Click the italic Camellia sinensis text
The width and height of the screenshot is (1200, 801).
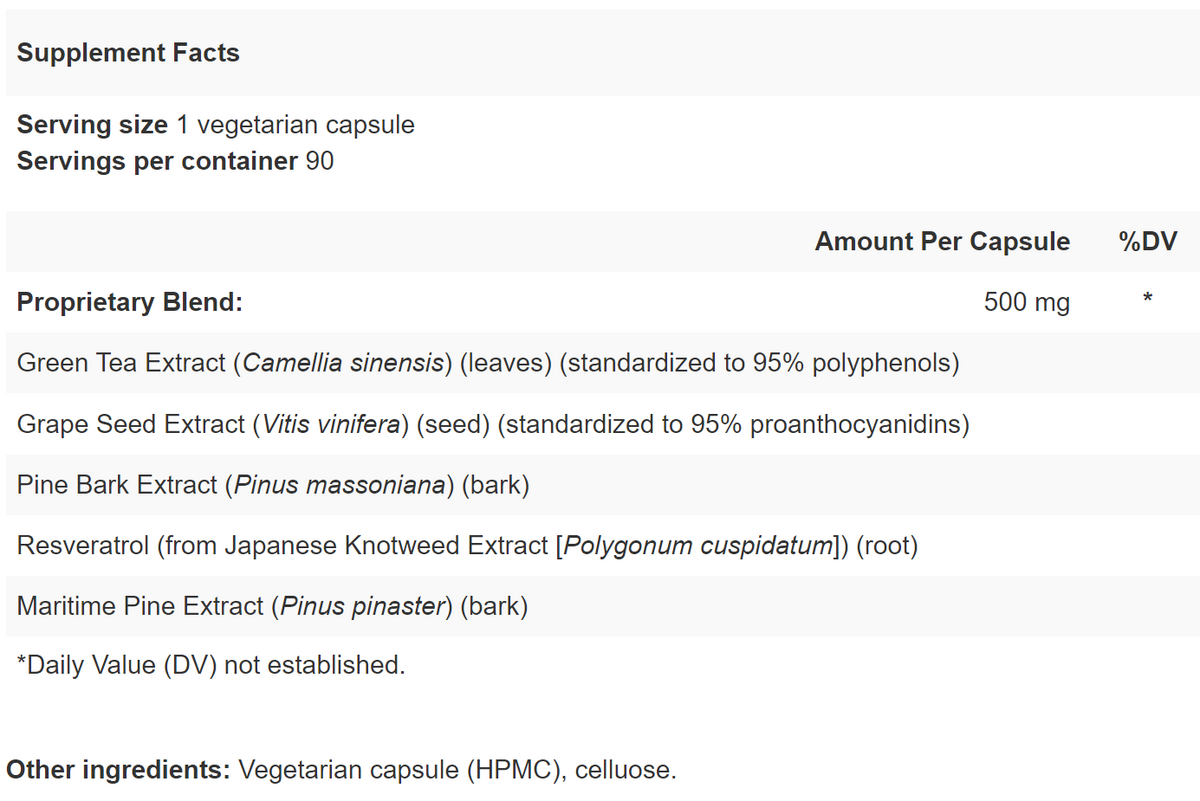pos(343,363)
